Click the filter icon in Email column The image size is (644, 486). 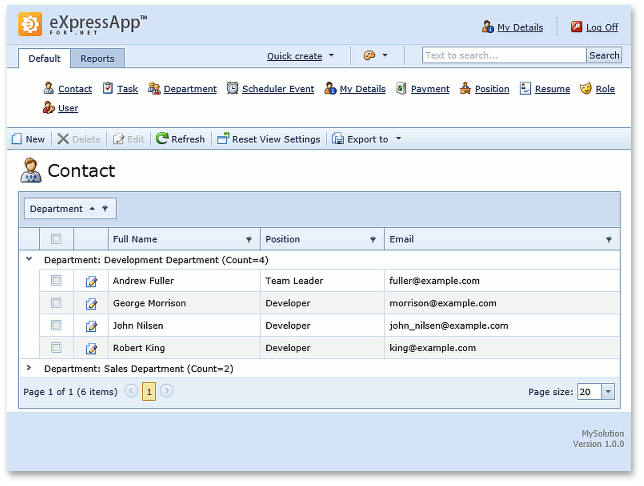[609, 240]
